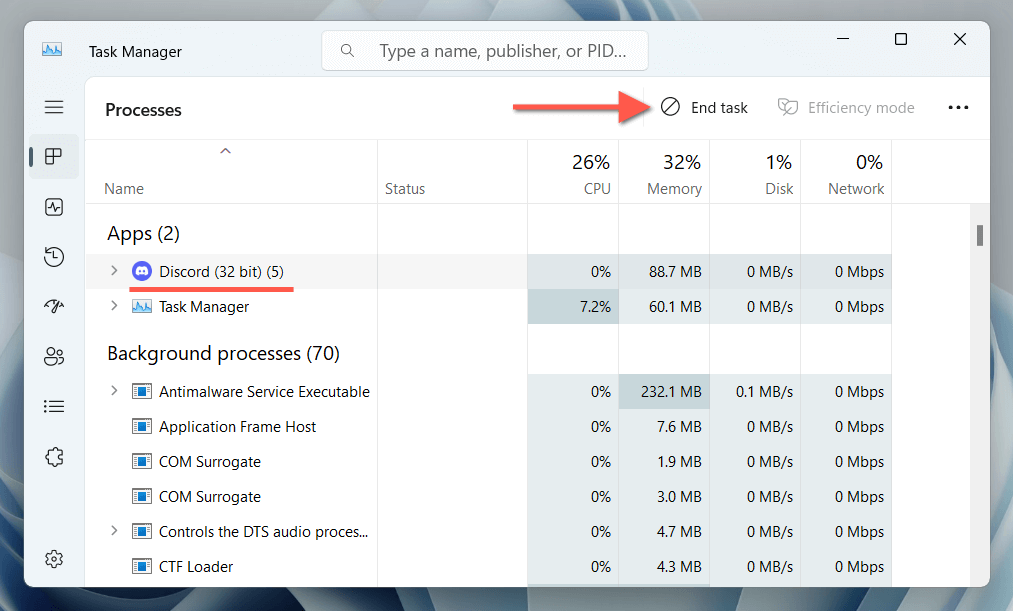Click the Efficiency mode button
This screenshot has width=1013, height=611.
coord(846,108)
